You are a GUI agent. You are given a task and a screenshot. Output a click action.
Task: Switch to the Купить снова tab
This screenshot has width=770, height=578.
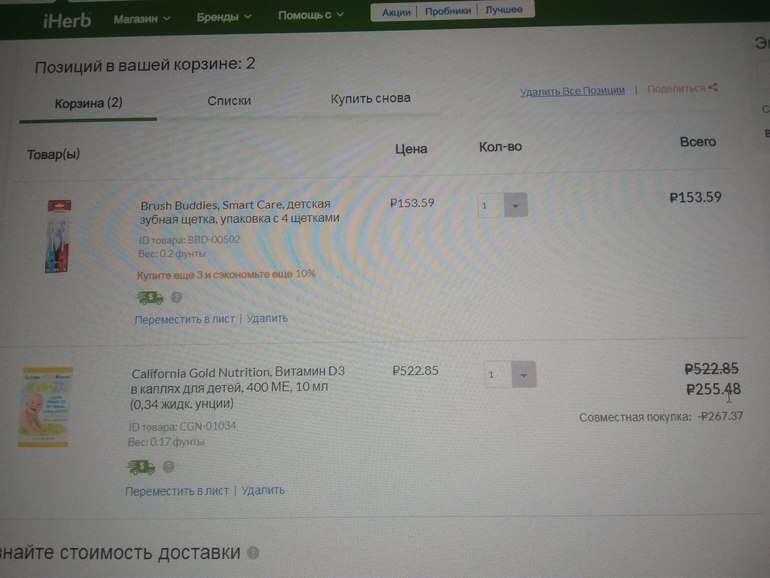[370, 98]
